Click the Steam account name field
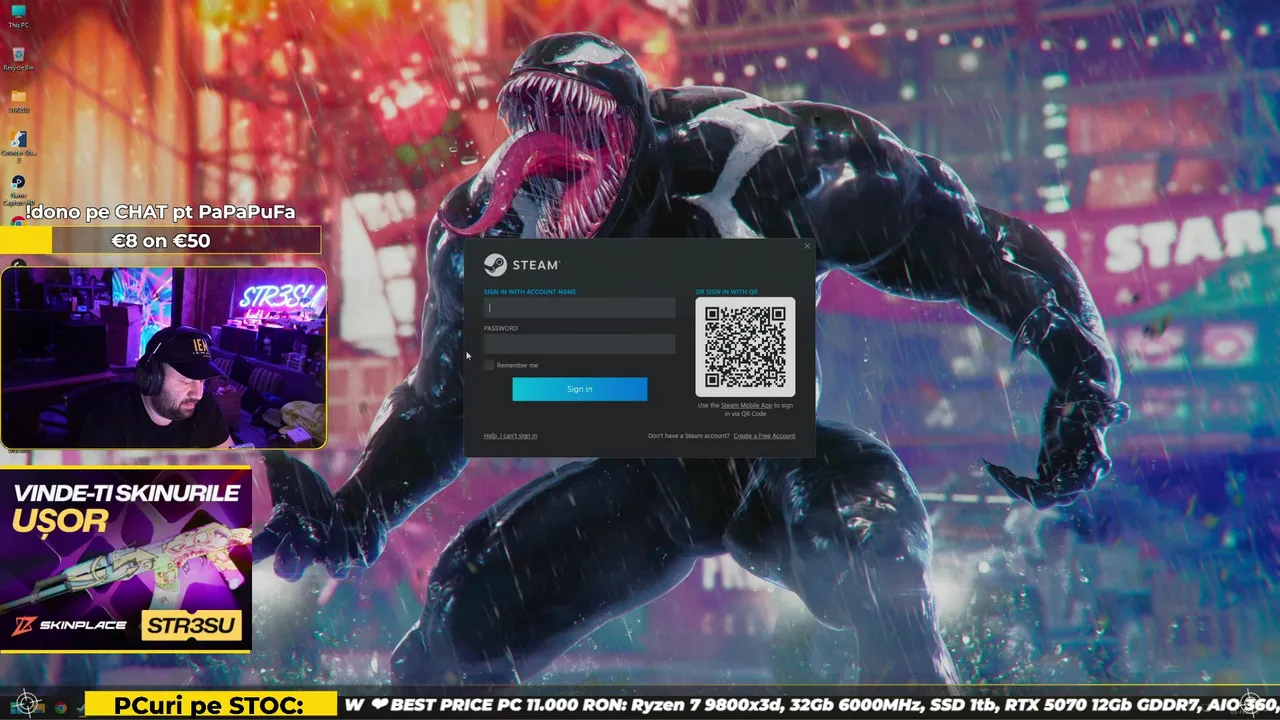 coord(579,308)
